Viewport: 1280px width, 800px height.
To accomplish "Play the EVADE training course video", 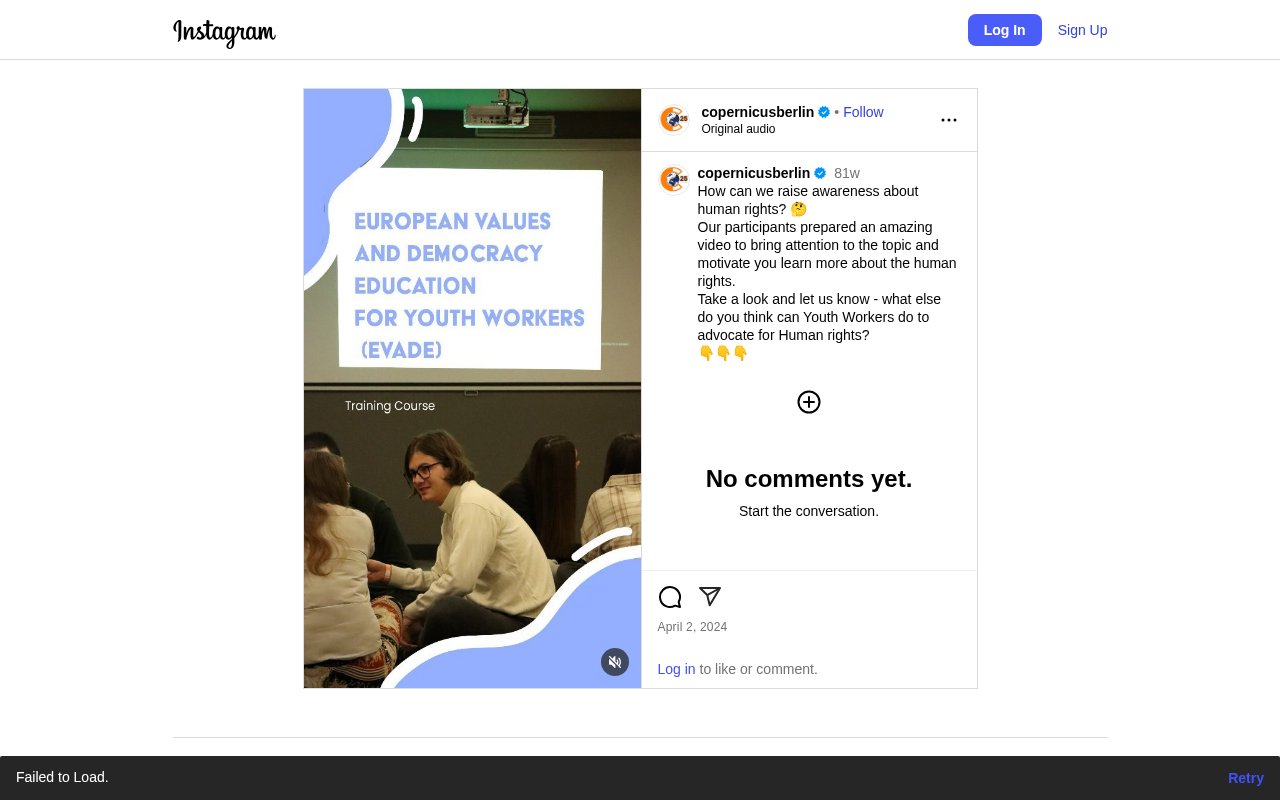I will (x=472, y=388).
